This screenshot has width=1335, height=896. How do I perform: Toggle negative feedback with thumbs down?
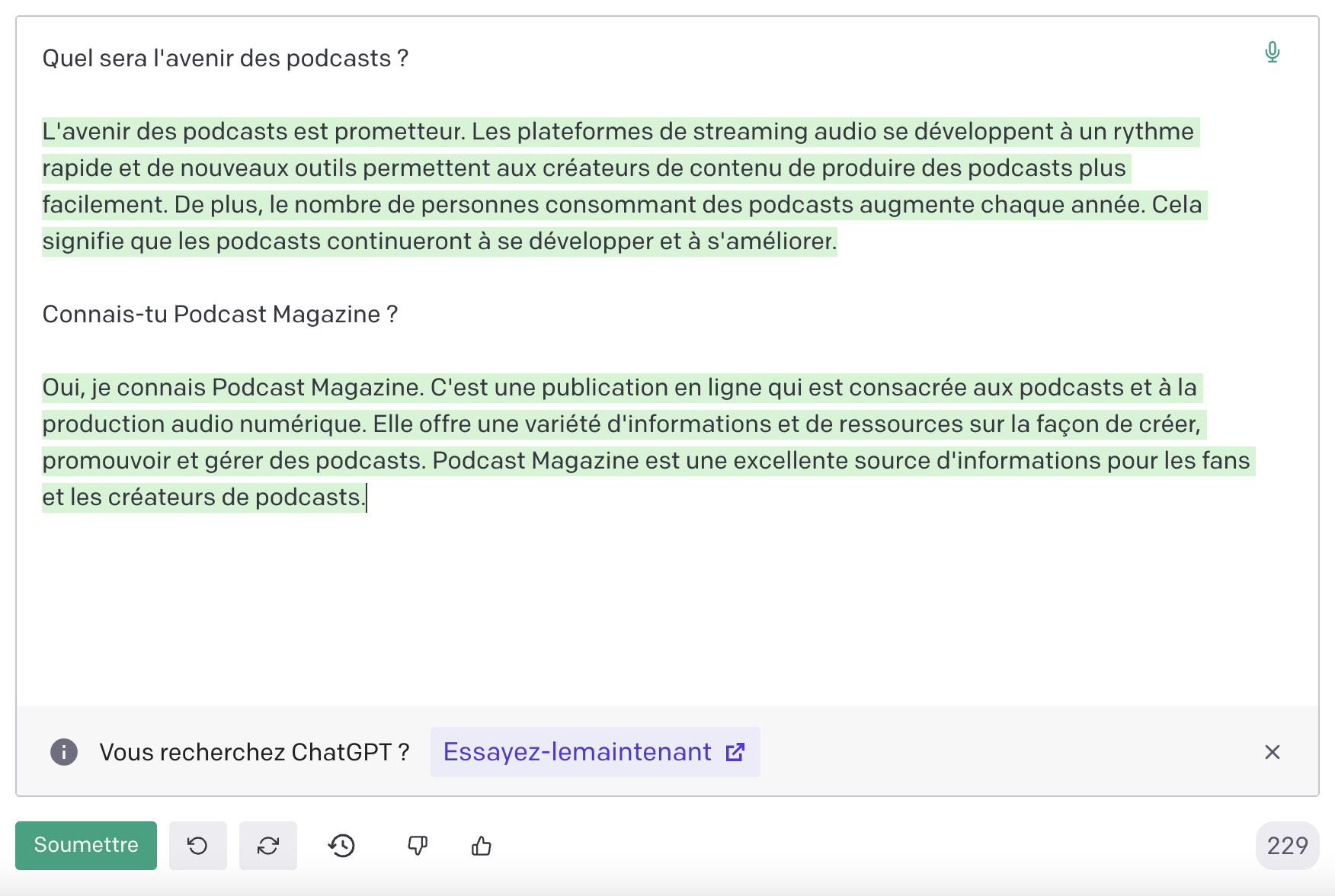[x=417, y=846]
